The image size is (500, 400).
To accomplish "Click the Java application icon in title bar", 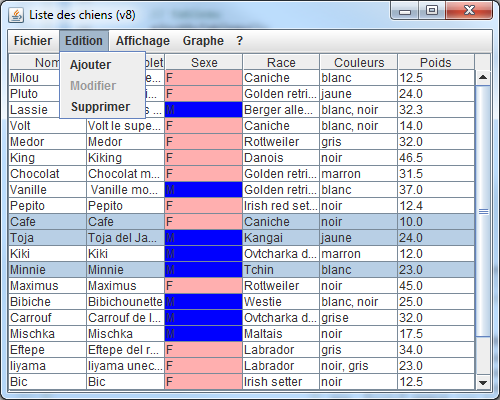I will pyautogui.click(x=16, y=15).
